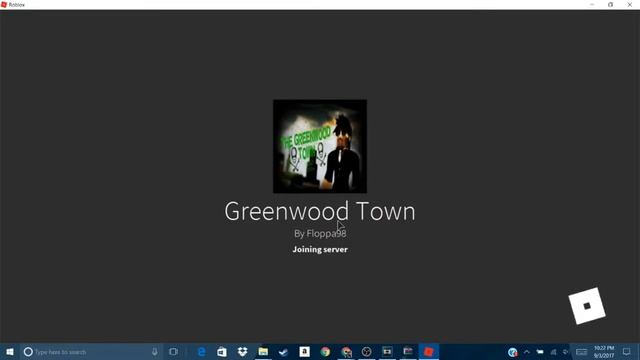Viewport: 640px width, 360px height.
Task: Click the By Floppa98 creator text
Action: click(320, 233)
